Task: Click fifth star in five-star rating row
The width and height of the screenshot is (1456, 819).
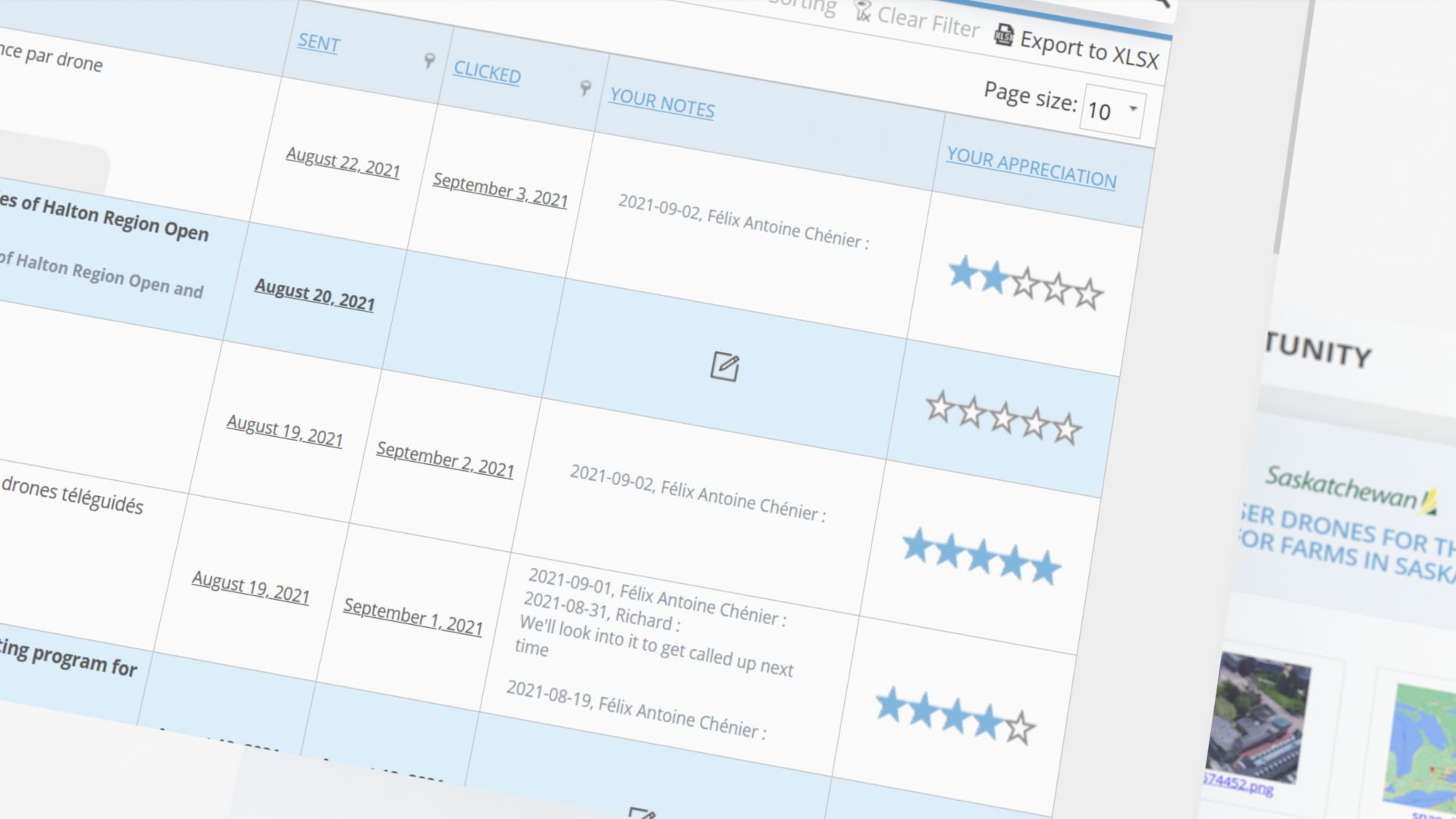Action: (1045, 567)
